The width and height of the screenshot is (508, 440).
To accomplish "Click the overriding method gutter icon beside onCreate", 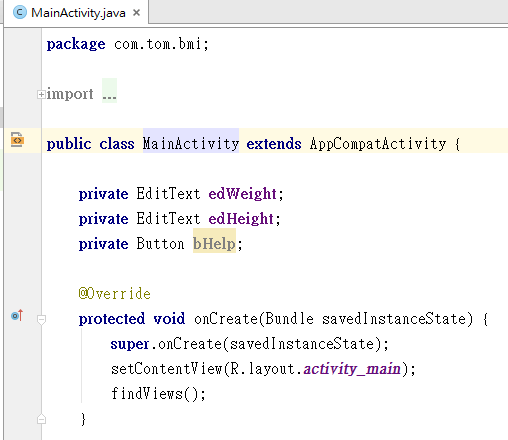I will coord(17,315).
